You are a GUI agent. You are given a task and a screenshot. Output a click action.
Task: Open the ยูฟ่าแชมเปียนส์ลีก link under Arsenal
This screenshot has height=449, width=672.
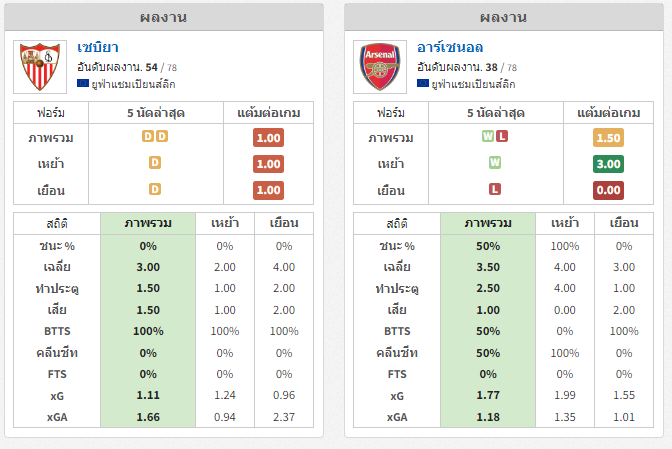(473, 84)
